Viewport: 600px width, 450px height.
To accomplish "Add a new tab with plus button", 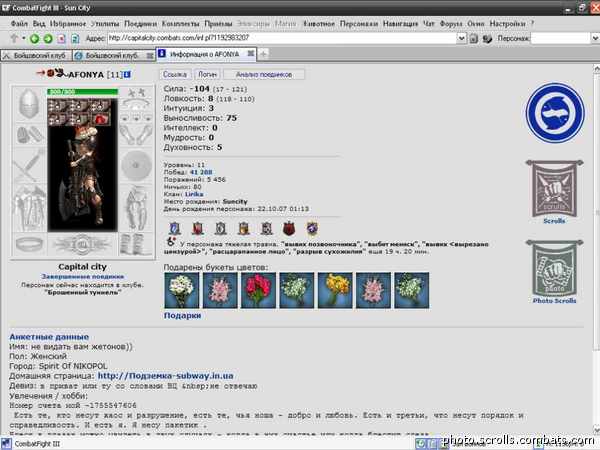I will tap(263, 54).
